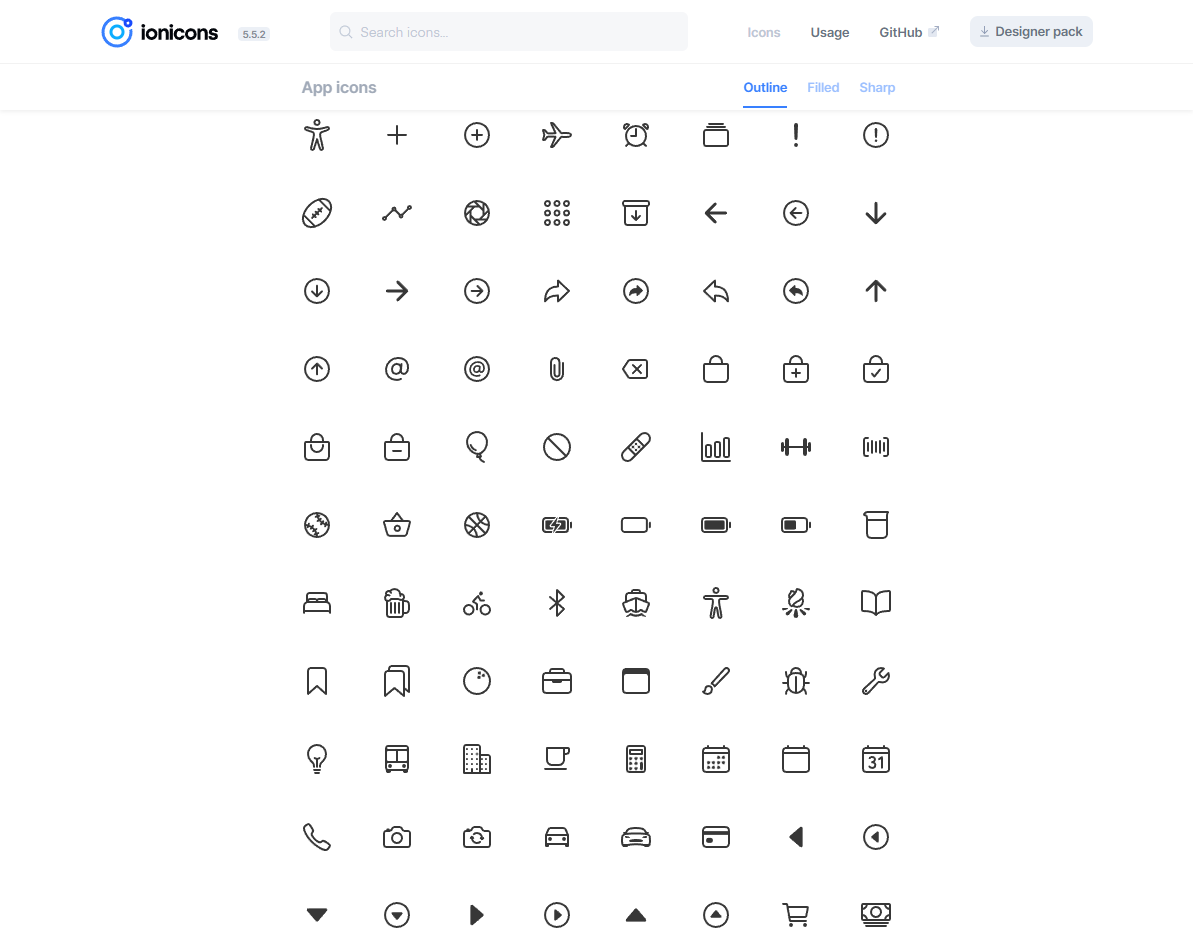Image resolution: width=1193 pixels, height=947 pixels.
Task: Select the analytics line chart icon
Action: 396,213
